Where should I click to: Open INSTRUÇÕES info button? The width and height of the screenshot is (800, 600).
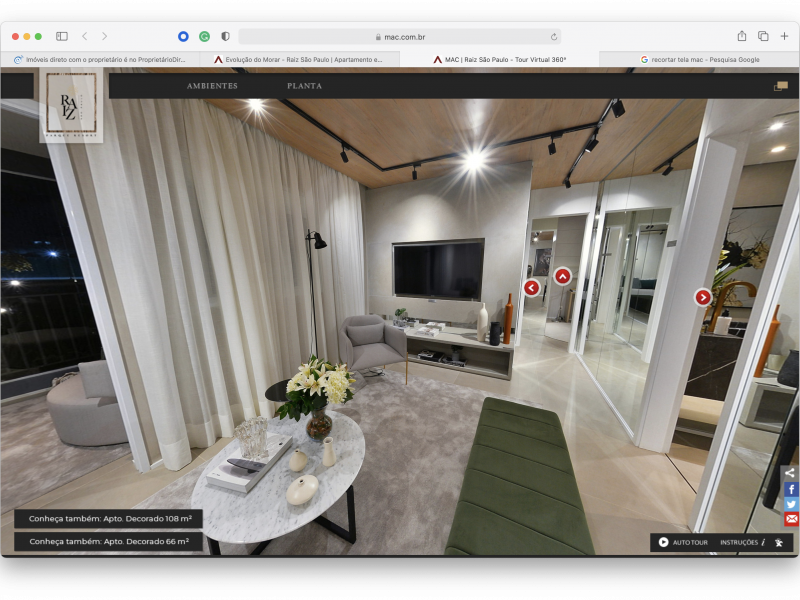(x=742, y=542)
